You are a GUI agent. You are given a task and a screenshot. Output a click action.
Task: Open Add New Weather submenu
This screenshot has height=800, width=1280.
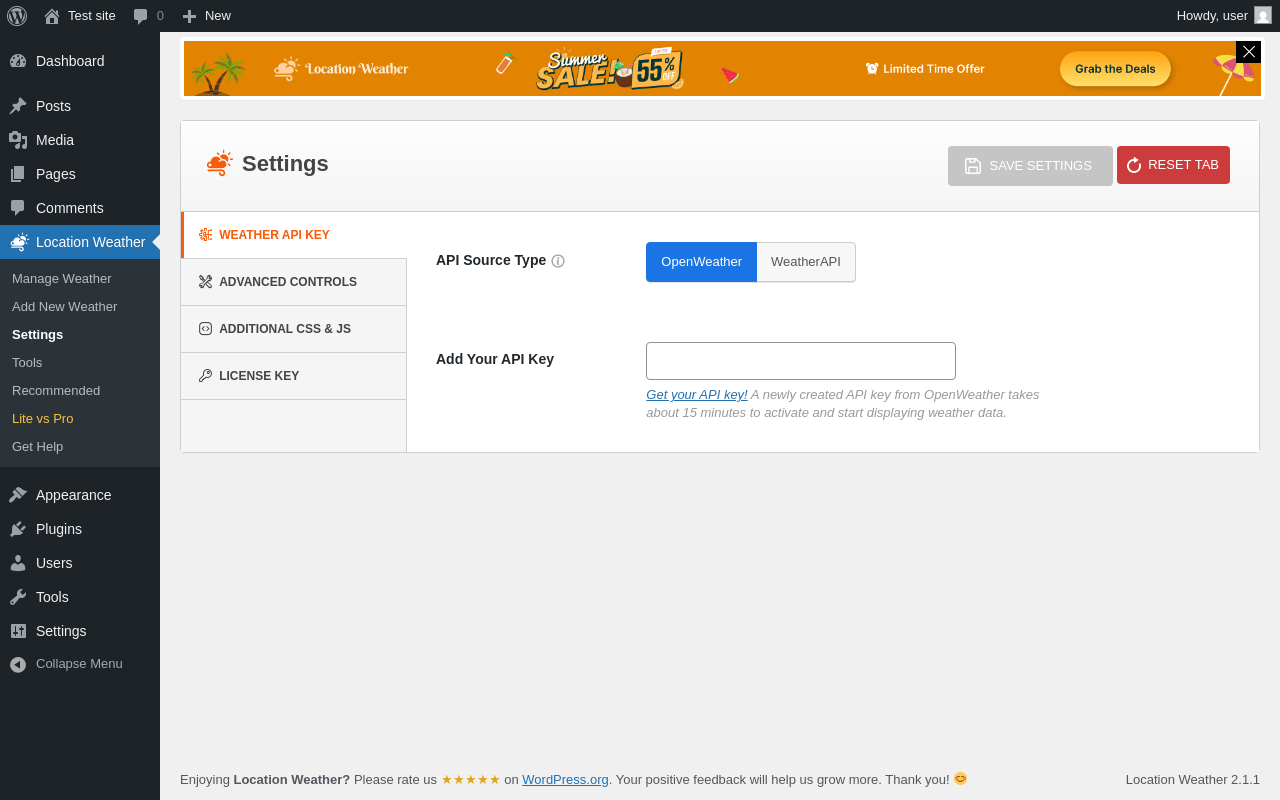pyautogui.click(x=64, y=307)
